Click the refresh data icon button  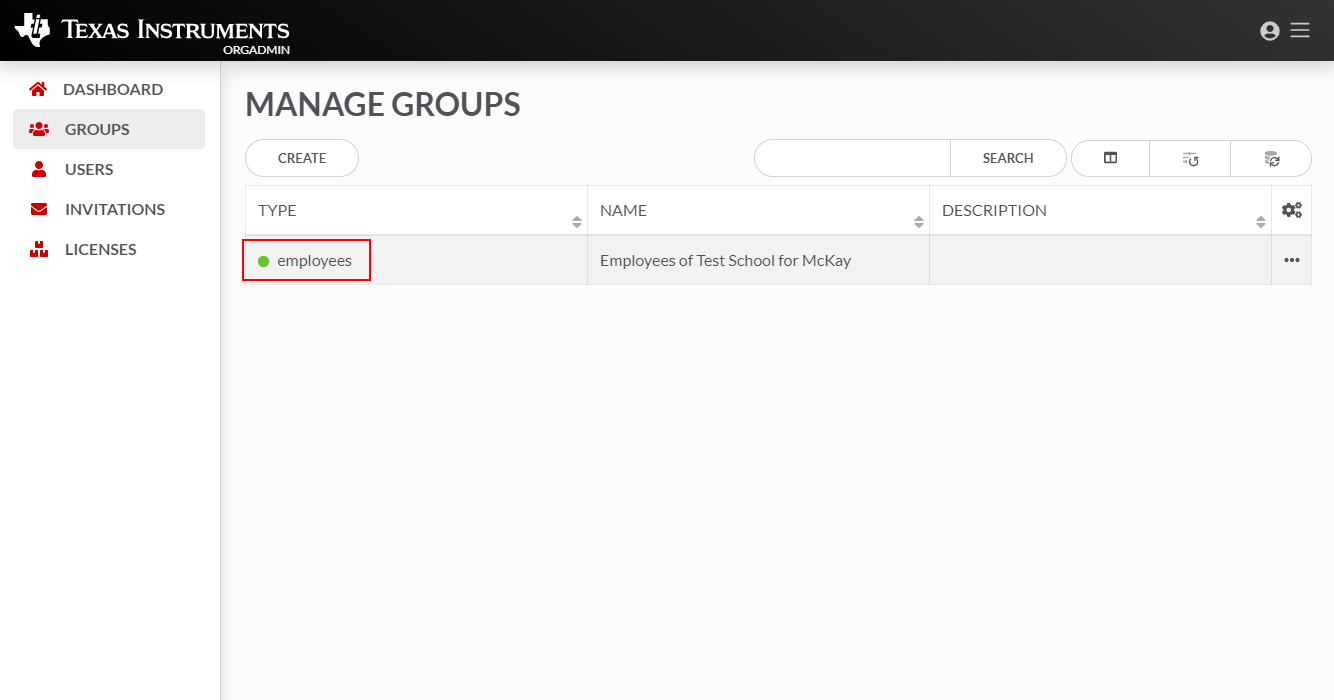pyautogui.click(x=1271, y=158)
